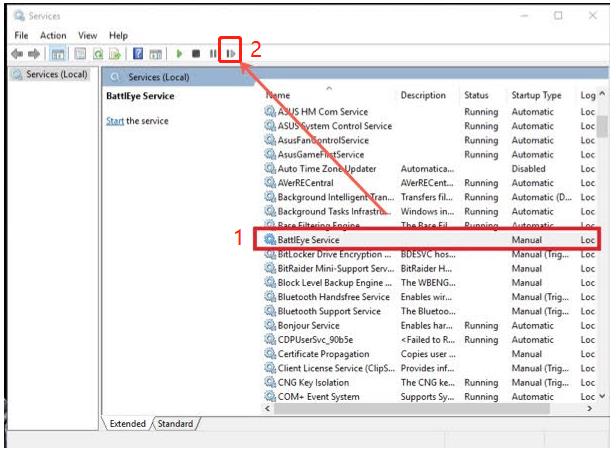The image size is (616, 453).
Task: Sort by the Status column header
Action: coord(476,95)
